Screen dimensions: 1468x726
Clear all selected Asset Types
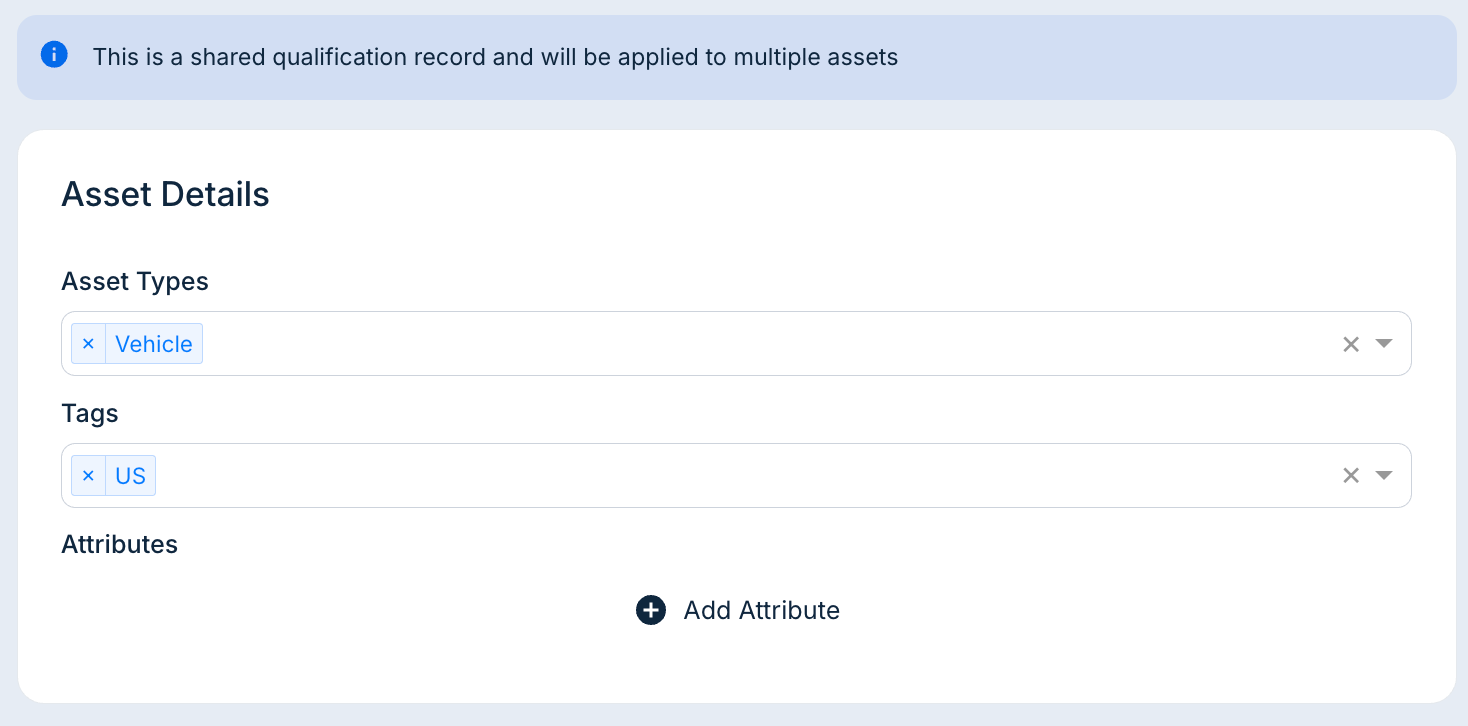pyautogui.click(x=1351, y=344)
